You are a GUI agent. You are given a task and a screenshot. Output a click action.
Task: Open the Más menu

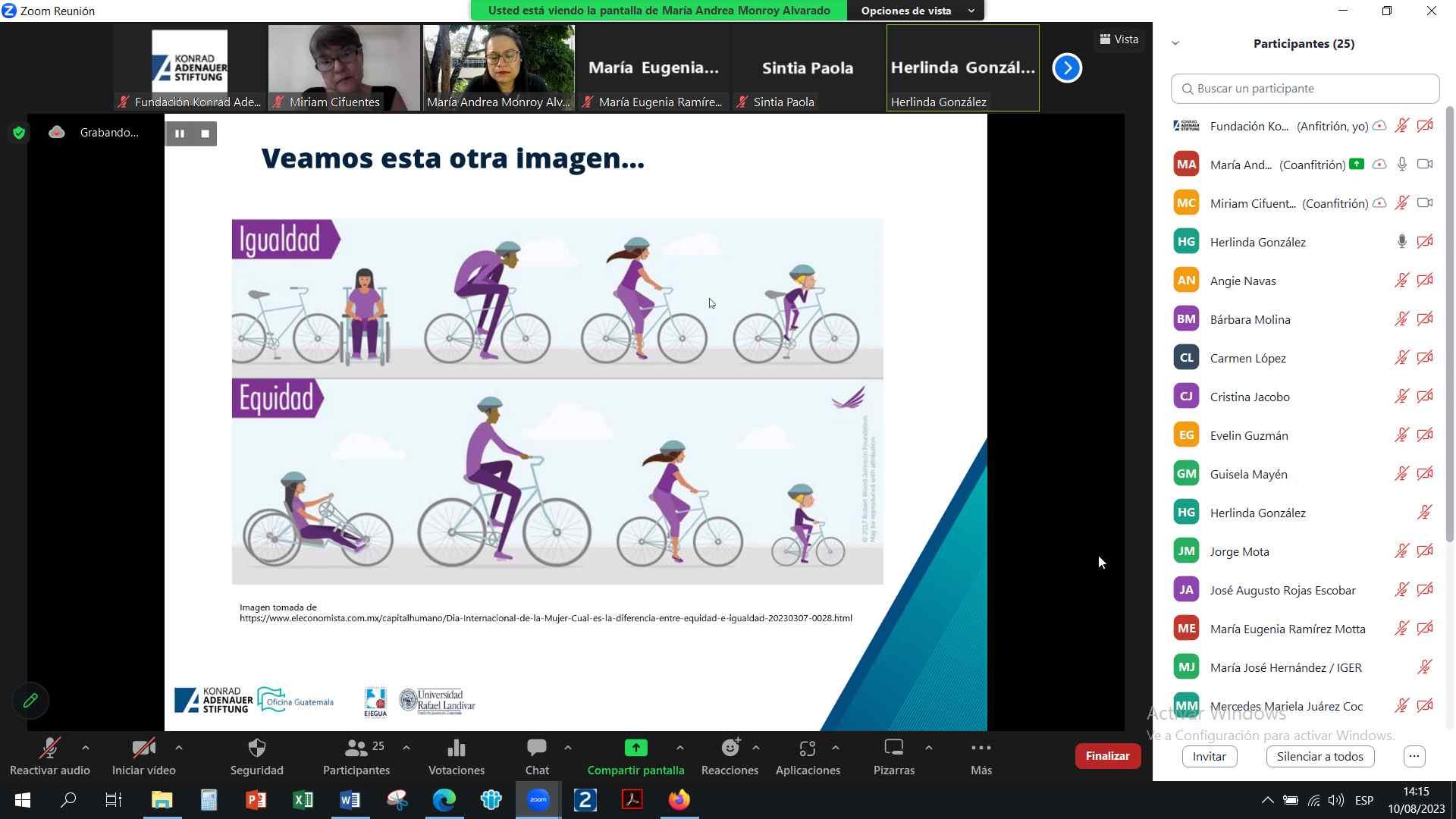click(981, 748)
